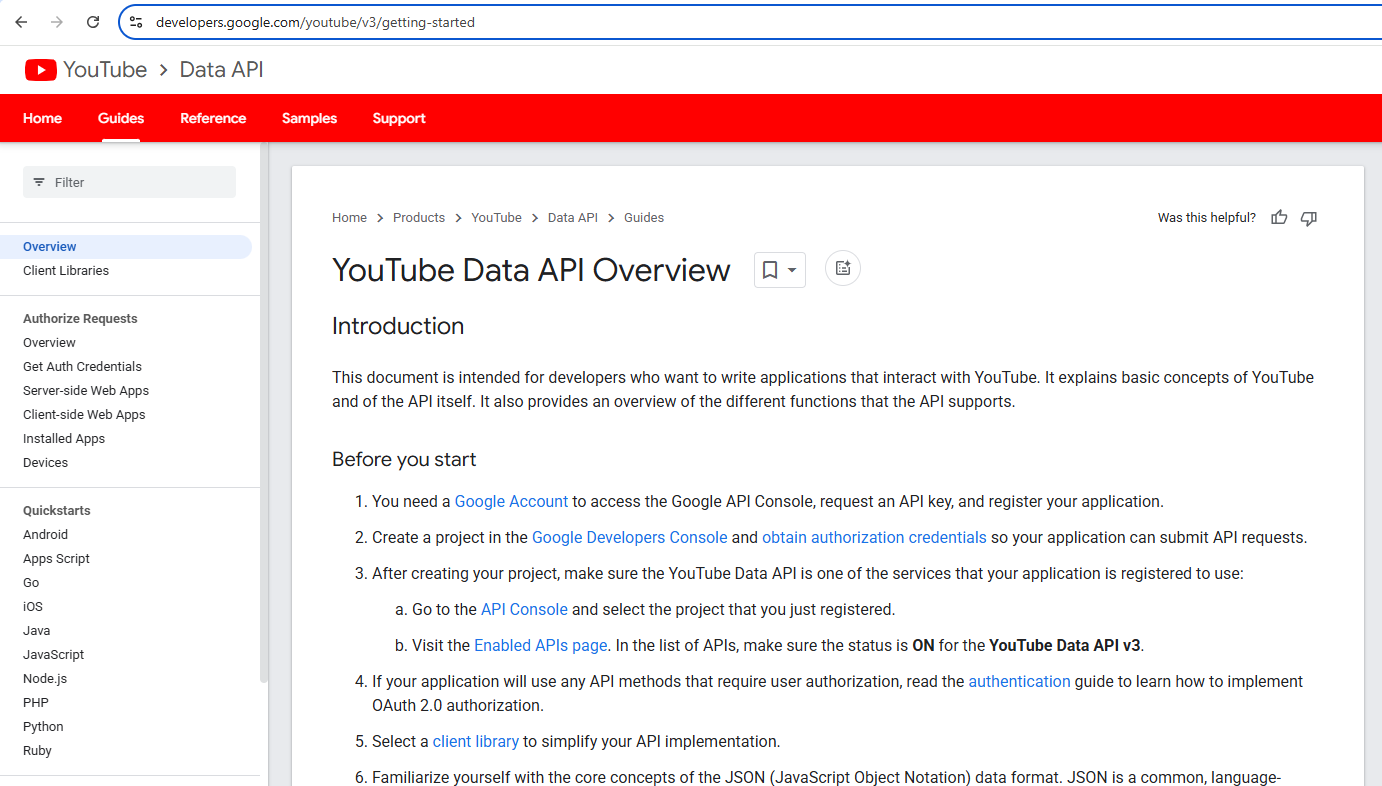Click Home in the breadcrumb
1382x786 pixels.
coord(349,217)
